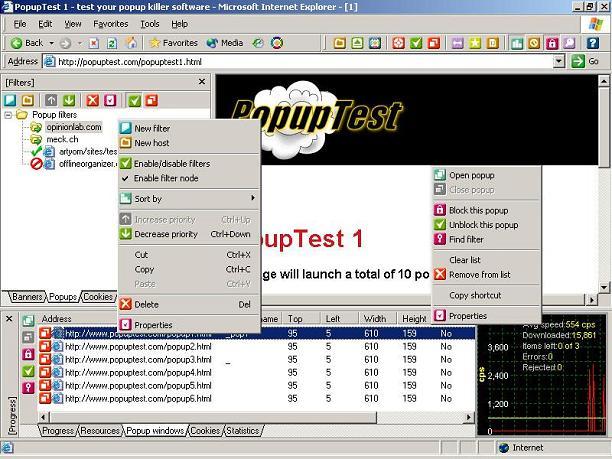Select the opinionlab.com tree item

[74, 127]
